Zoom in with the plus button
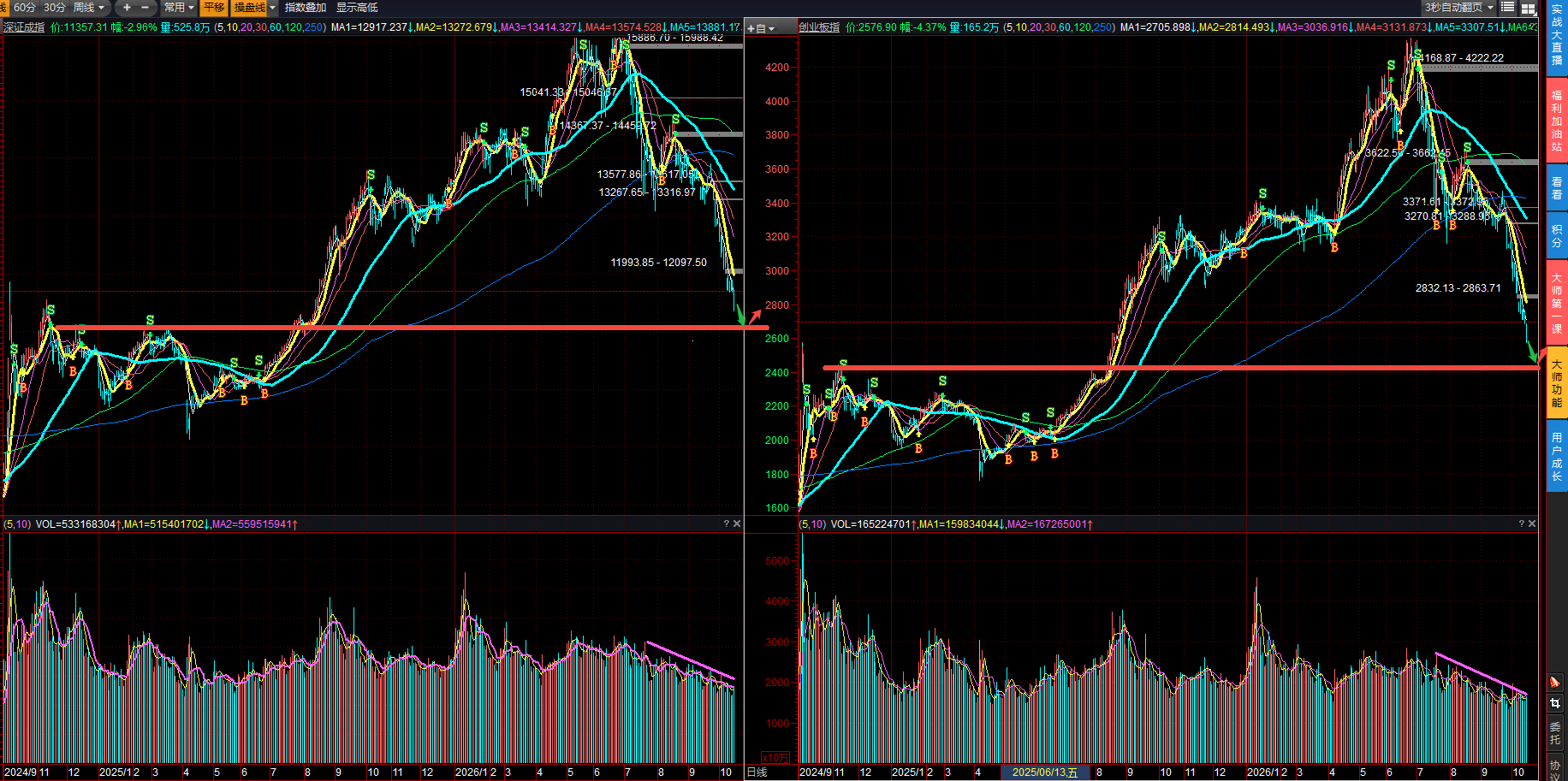 [127, 8]
